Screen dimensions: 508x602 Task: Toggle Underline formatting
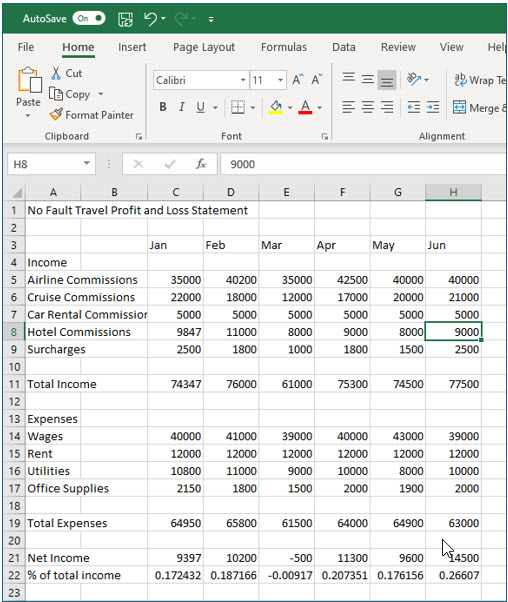pos(200,107)
